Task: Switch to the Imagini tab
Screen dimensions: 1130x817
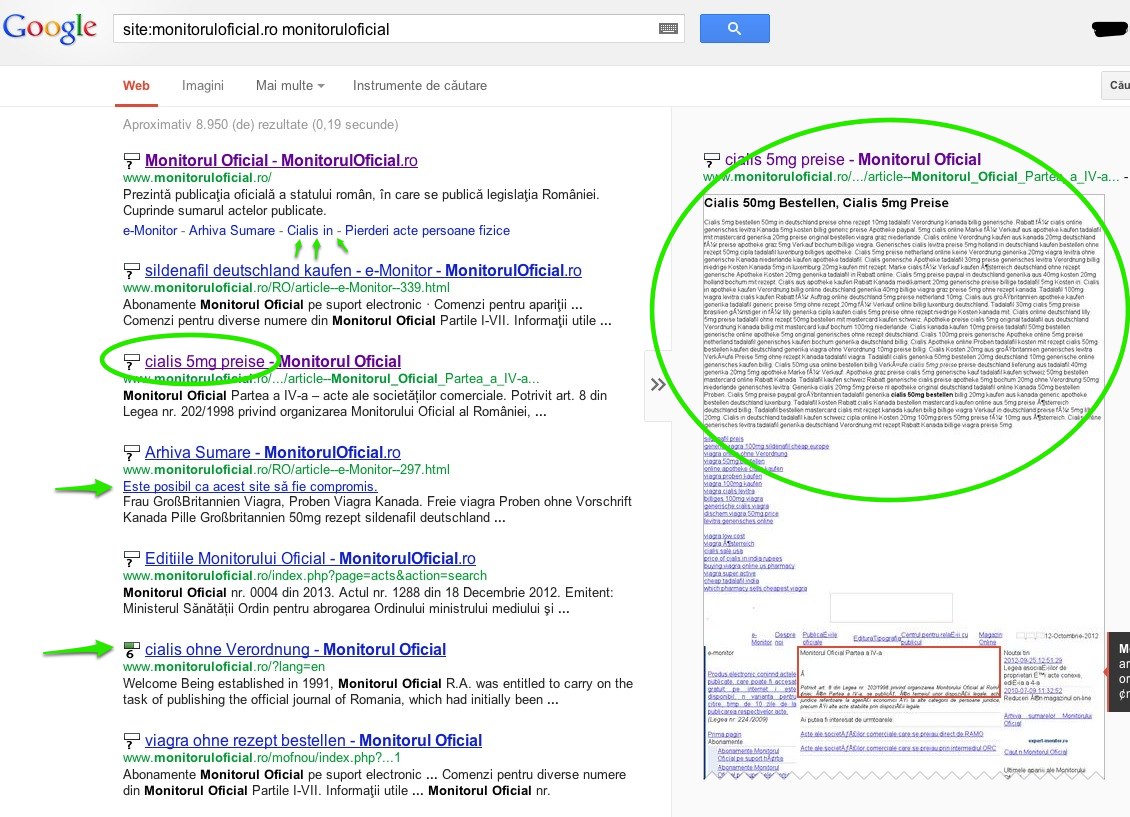Action: pyautogui.click(x=202, y=86)
